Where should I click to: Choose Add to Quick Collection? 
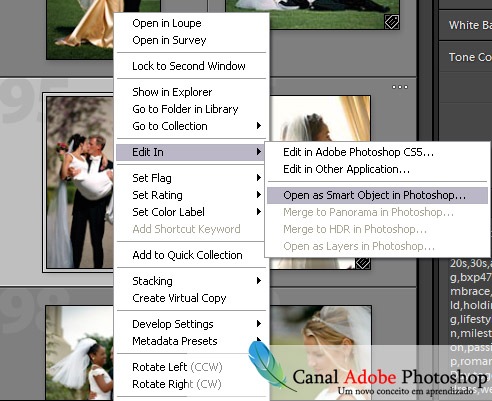click(x=191, y=255)
